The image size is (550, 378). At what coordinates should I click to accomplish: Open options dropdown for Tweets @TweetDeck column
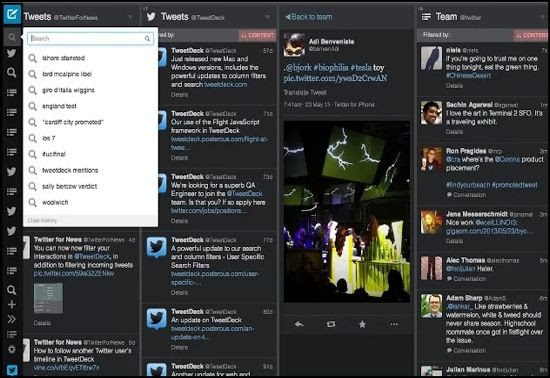pos(268,17)
